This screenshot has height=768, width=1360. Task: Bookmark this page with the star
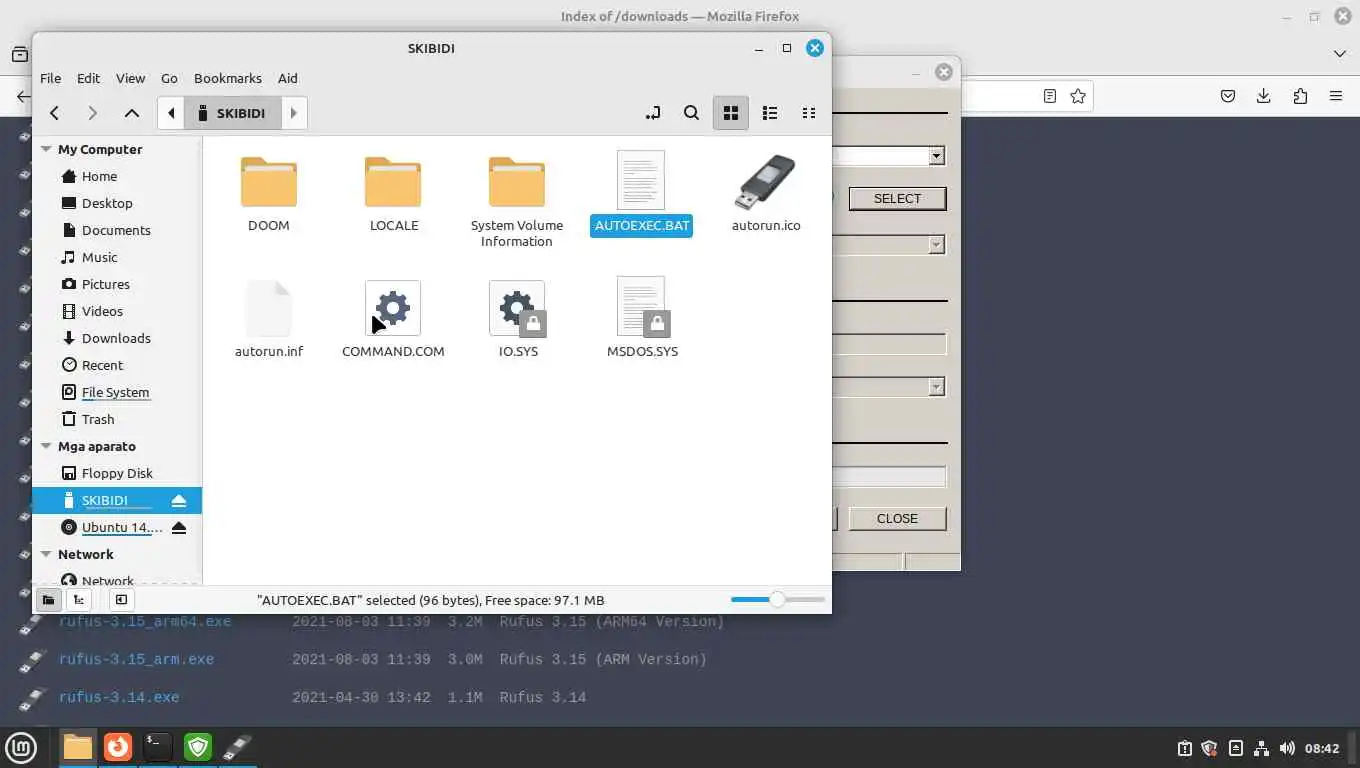click(1078, 96)
